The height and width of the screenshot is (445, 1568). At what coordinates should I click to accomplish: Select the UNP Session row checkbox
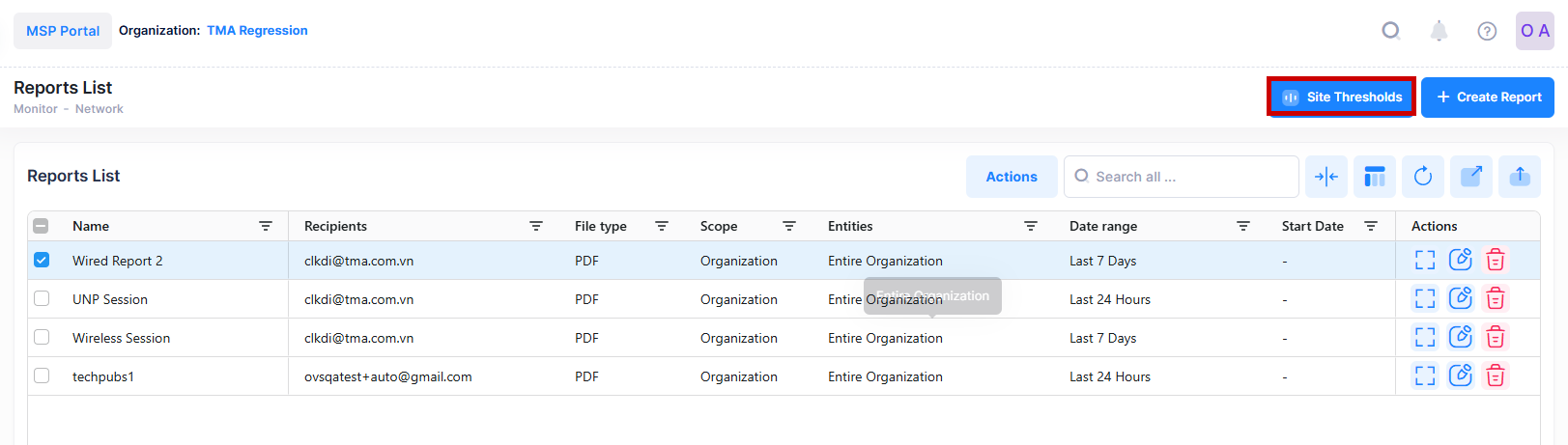click(42, 299)
